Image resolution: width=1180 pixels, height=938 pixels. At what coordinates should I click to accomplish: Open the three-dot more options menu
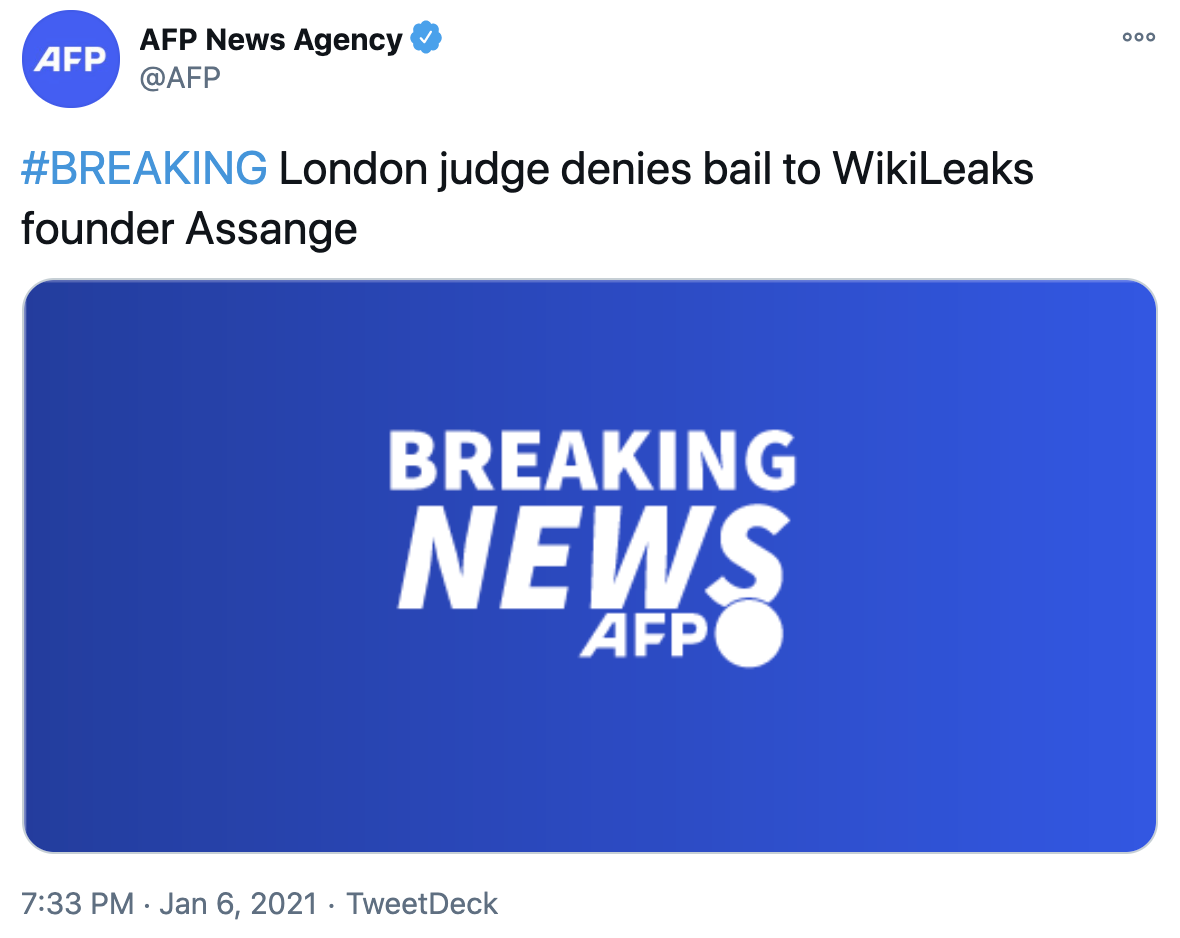[1138, 38]
